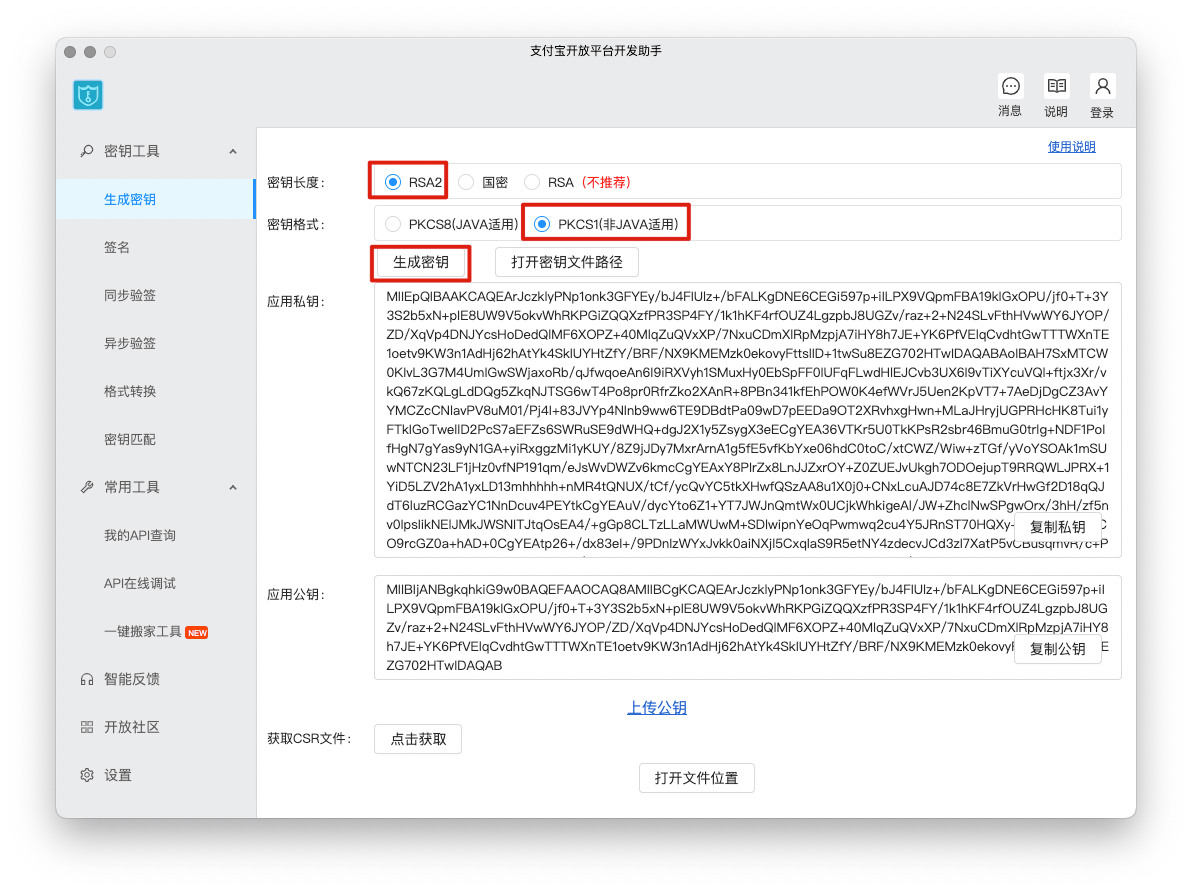
Task: Go to 格式转换 in sidebar
Action: tap(130, 391)
